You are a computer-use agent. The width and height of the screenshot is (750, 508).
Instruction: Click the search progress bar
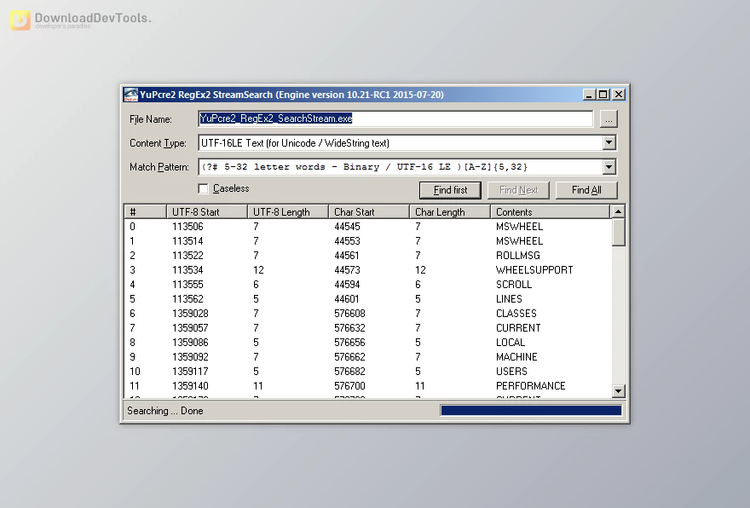click(531, 410)
